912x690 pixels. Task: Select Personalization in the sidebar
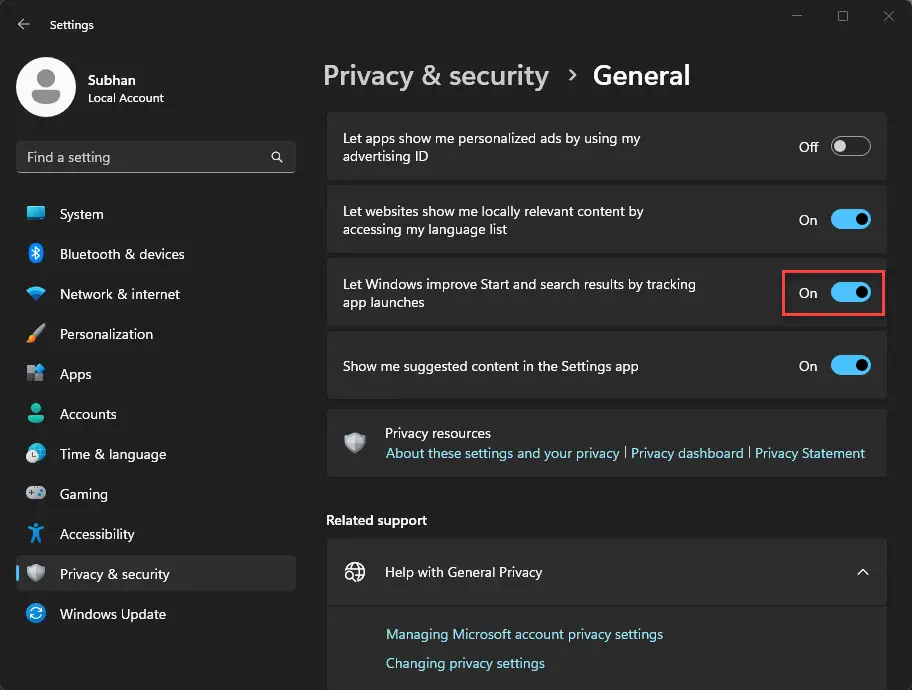point(106,334)
